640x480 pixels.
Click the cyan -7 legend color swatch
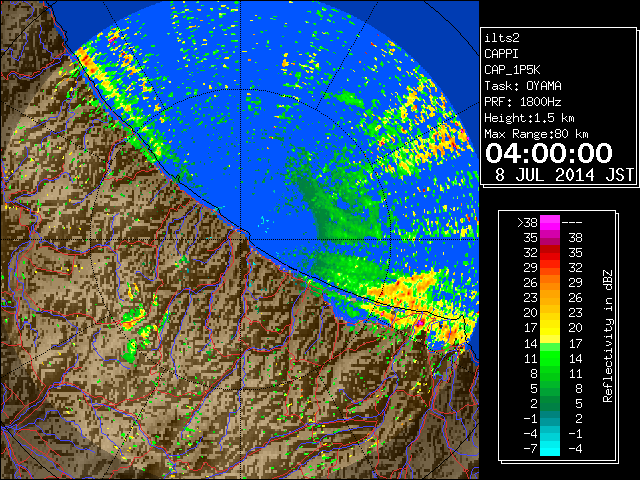(x=550, y=449)
